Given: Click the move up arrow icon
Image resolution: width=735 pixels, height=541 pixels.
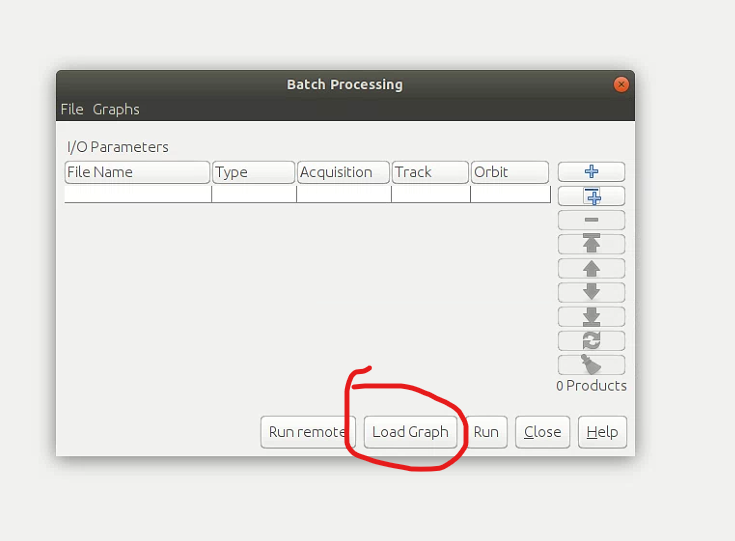Looking at the screenshot, I should point(591,268).
